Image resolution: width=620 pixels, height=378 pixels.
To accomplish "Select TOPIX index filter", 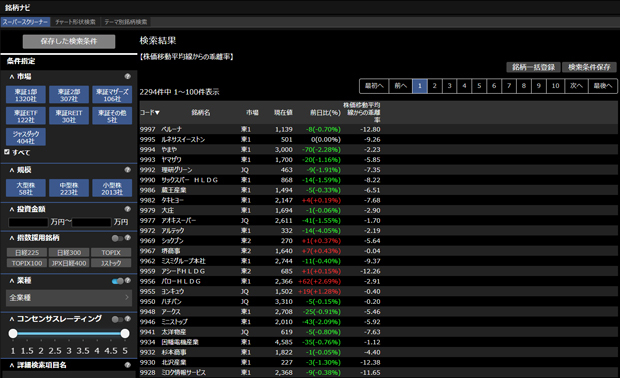I will (111, 253).
